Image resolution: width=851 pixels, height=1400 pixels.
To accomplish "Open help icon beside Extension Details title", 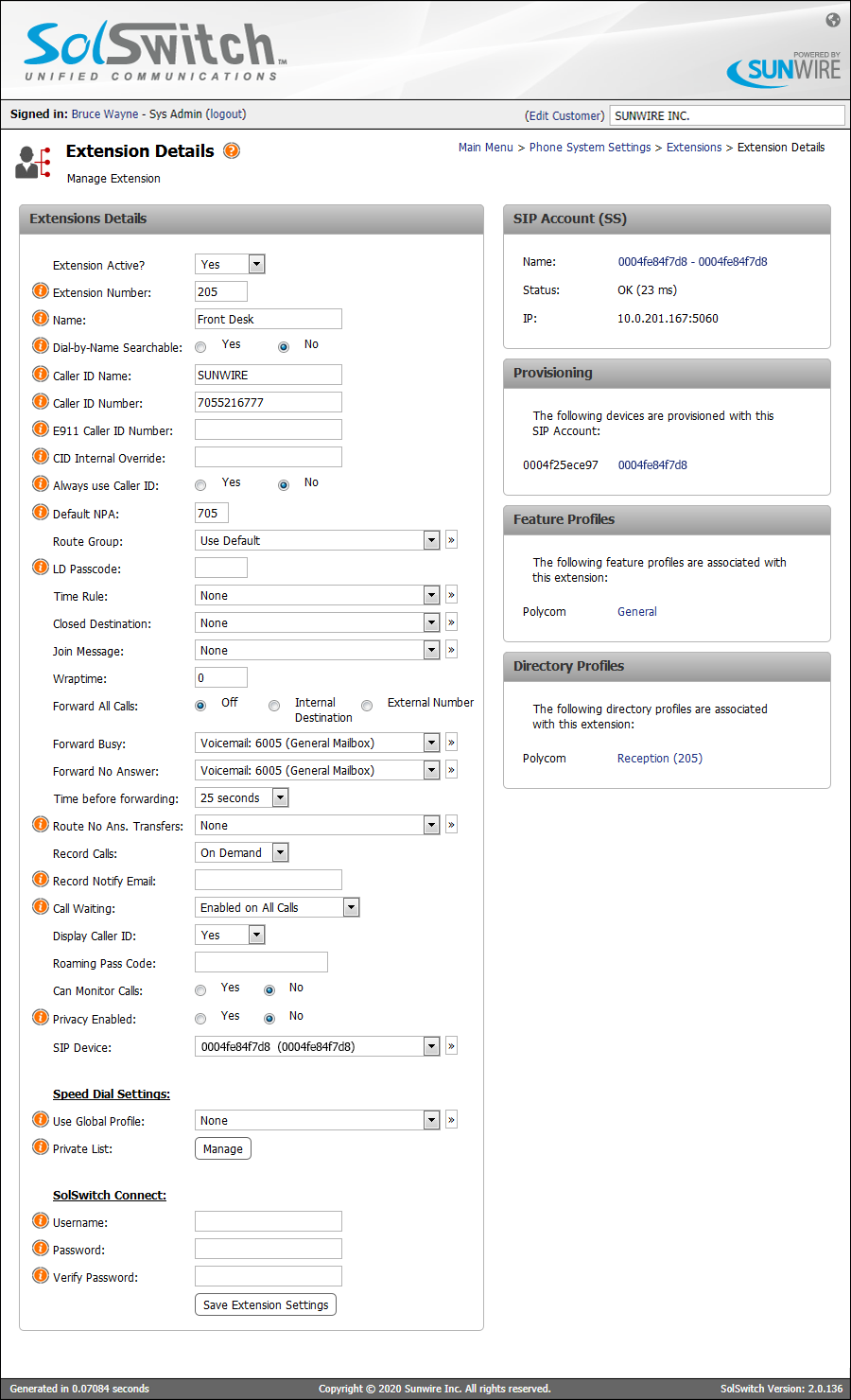I will click(232, 150).
